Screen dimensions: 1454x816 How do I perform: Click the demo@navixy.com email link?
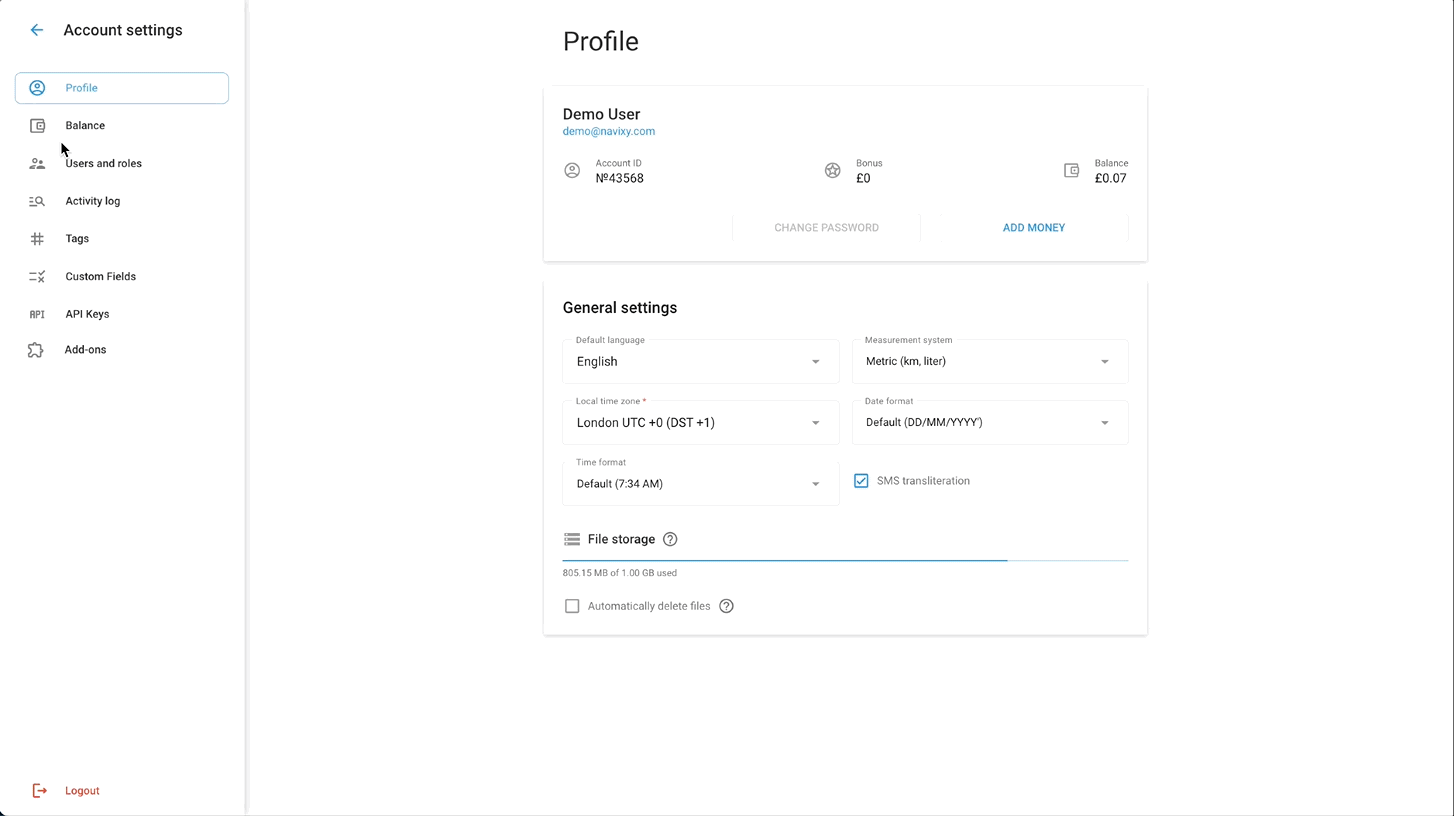click(x=609, y=131)
